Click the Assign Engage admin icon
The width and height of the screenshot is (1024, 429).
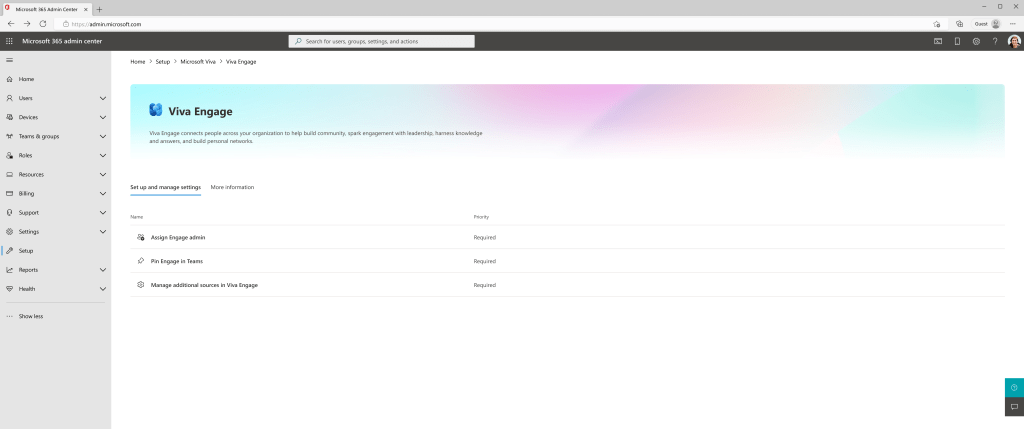(141, 237)
